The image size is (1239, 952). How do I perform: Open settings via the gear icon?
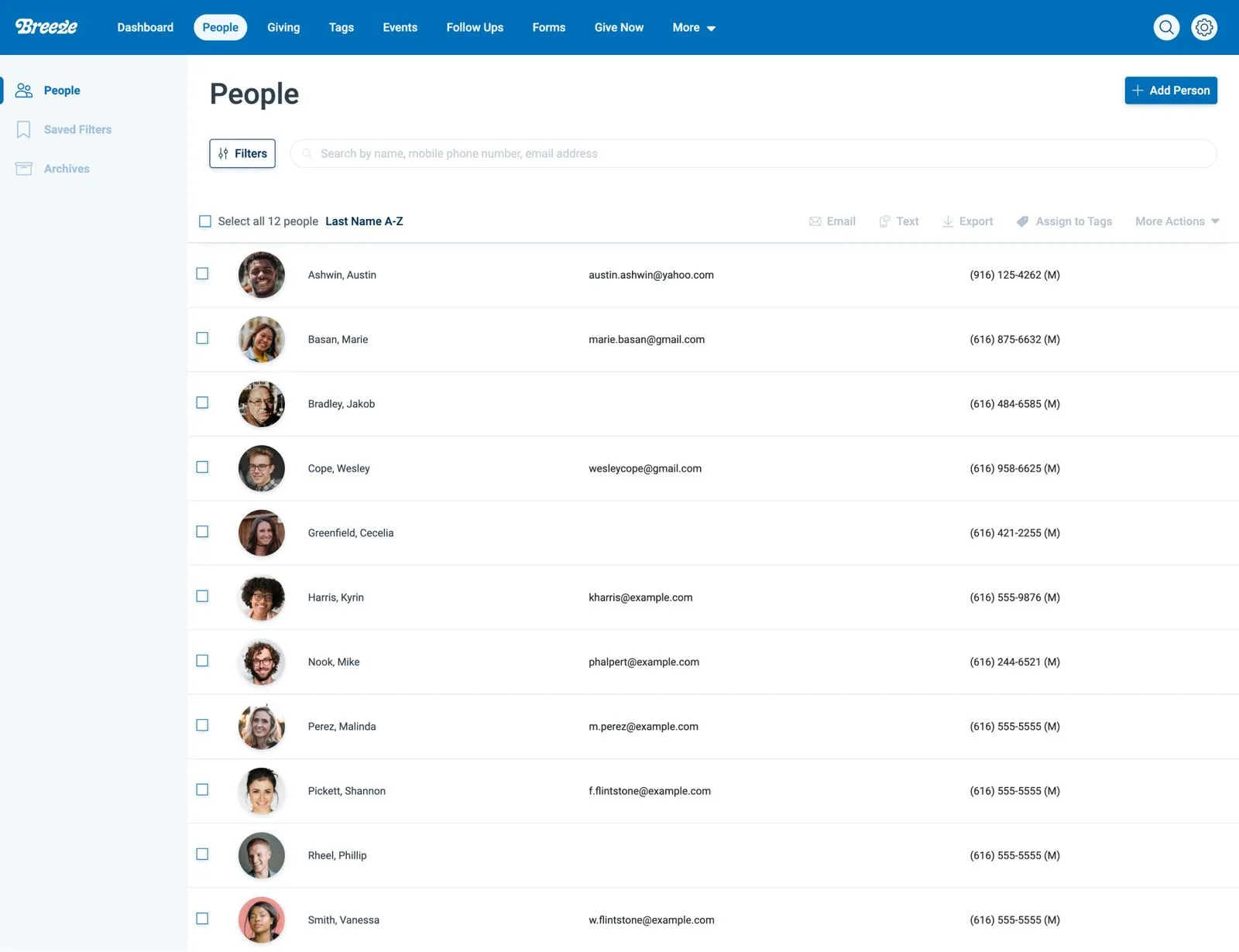[1203, 27]
